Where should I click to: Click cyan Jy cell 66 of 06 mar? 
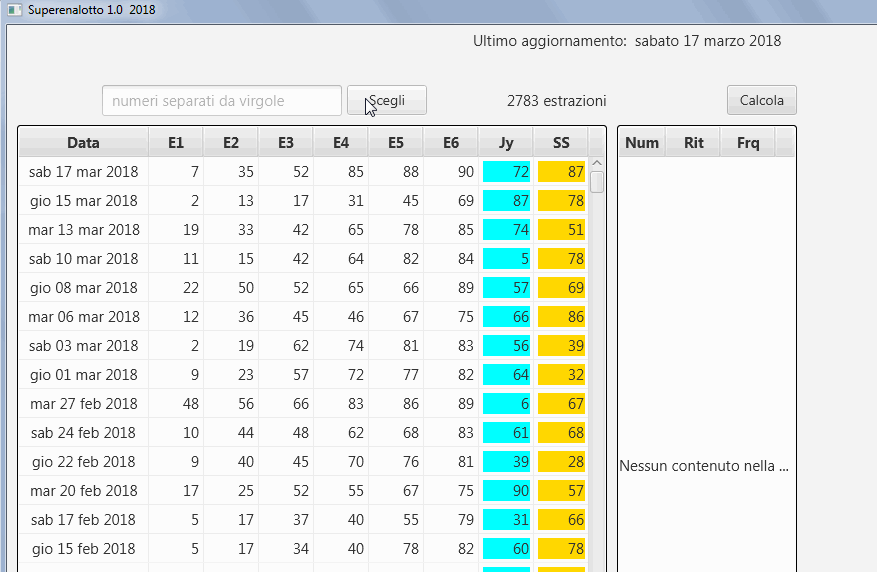click(x=506, y=317)
